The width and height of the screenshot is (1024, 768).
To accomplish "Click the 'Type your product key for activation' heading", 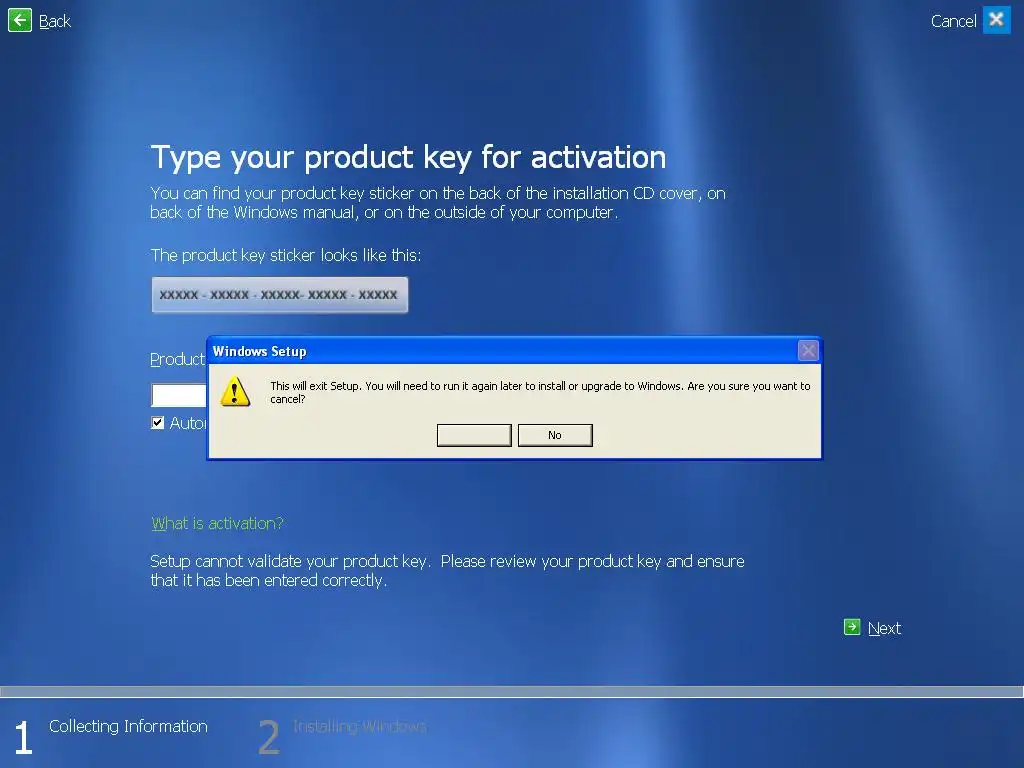I will (408, 158).
